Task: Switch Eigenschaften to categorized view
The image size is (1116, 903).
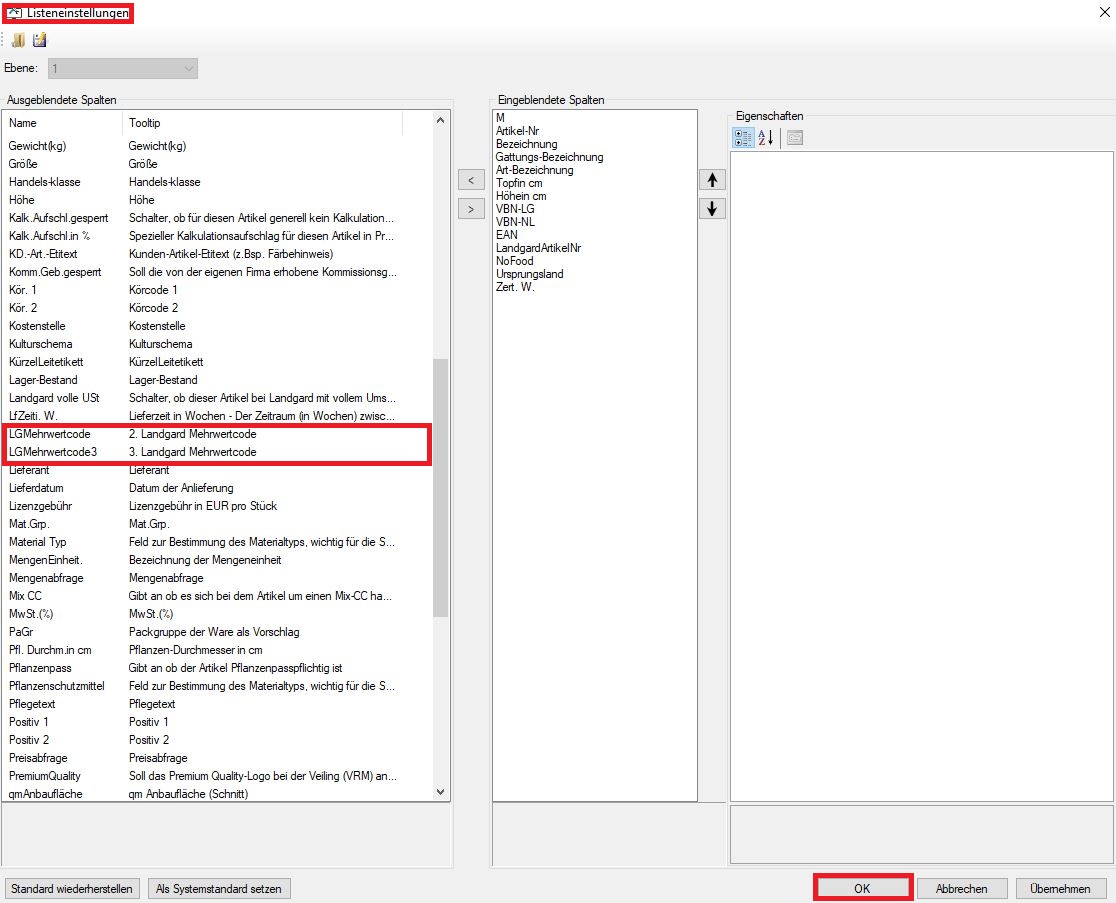Action: (x=743, y=138)
